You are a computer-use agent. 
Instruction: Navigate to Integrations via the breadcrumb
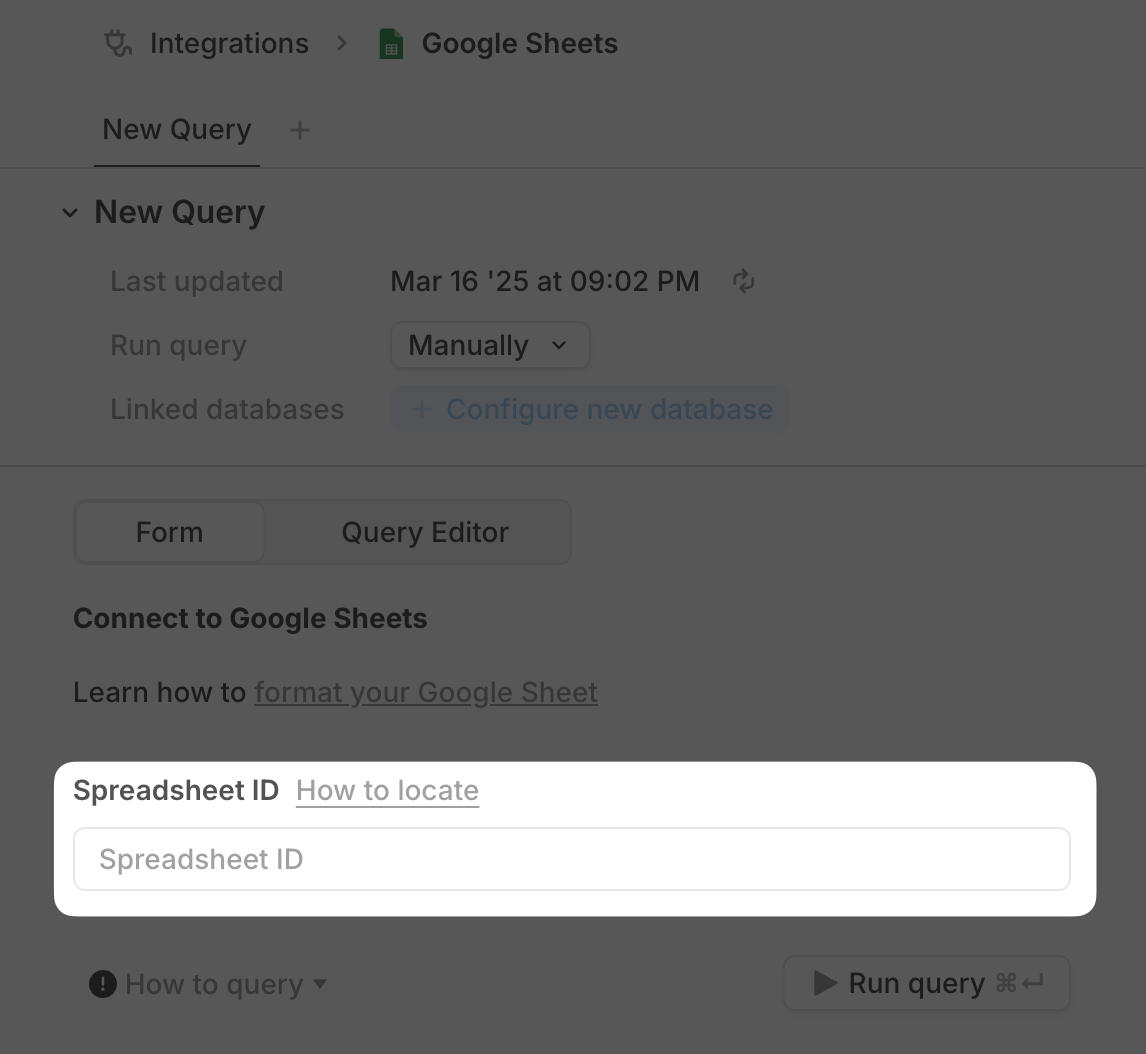coord(229,43)
